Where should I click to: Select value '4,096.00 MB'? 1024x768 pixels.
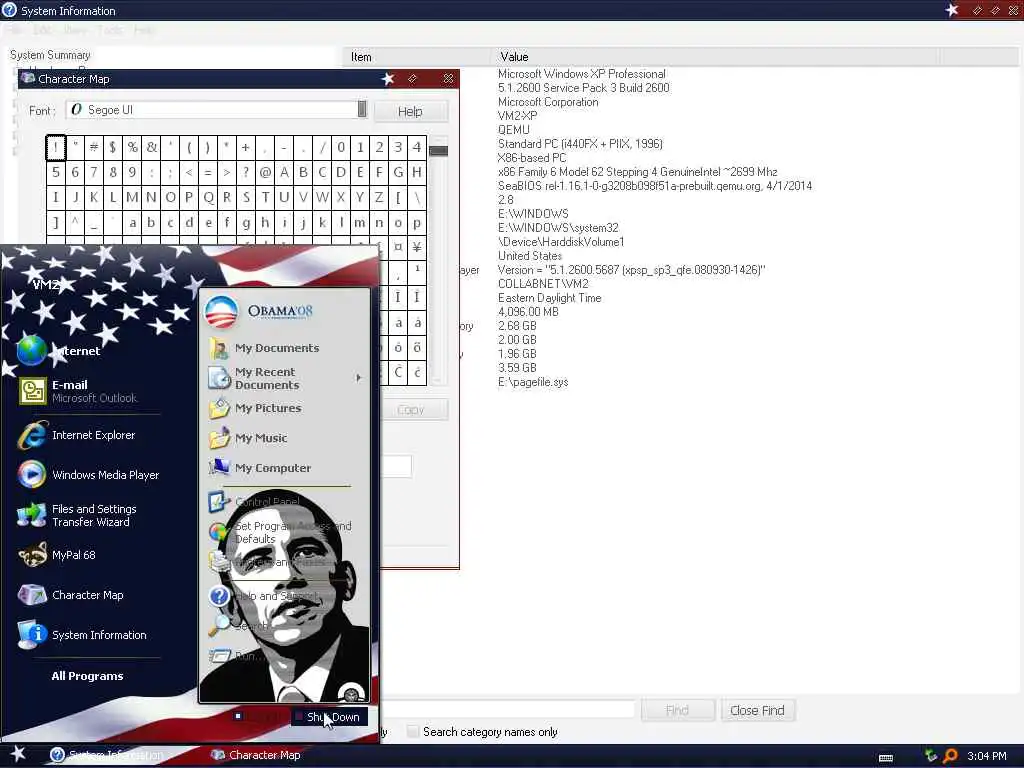tap(528, 312)
